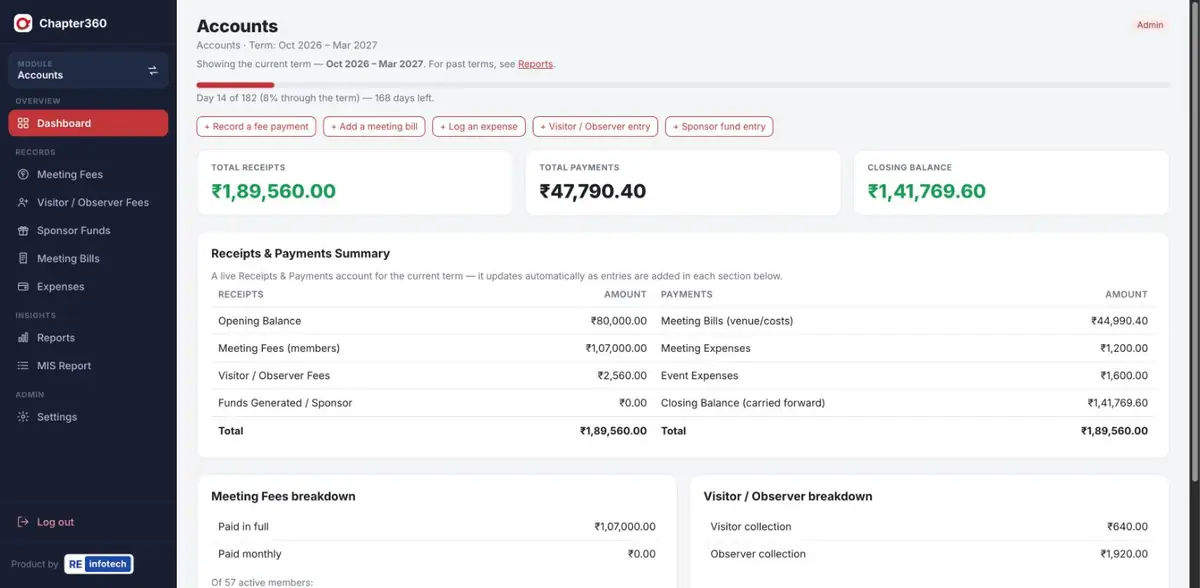
Task: Go to Meeting Fees records
Action: [88, 174]
